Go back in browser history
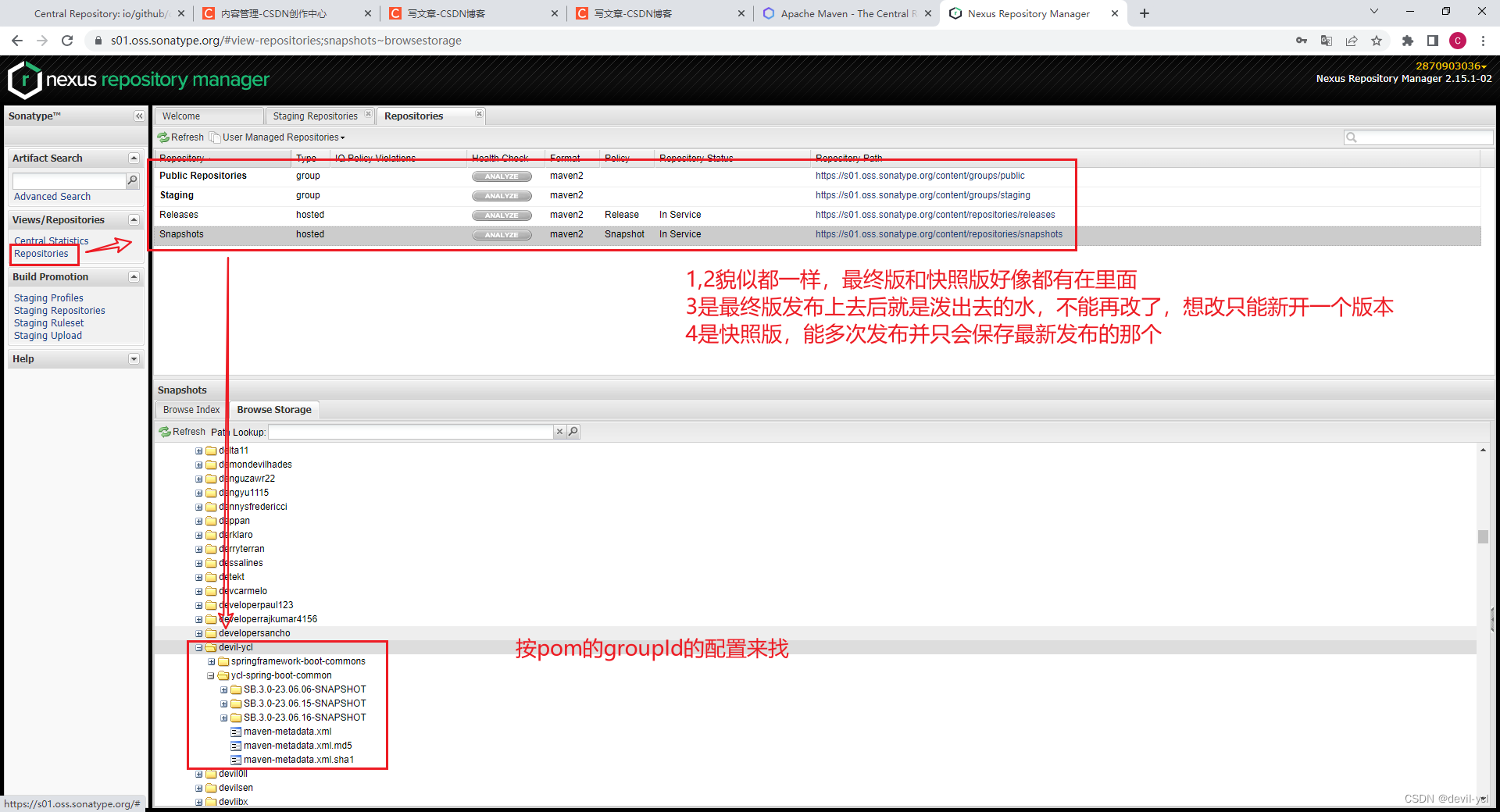Viewport: 1500px width, 812px height. pos(17,41)
